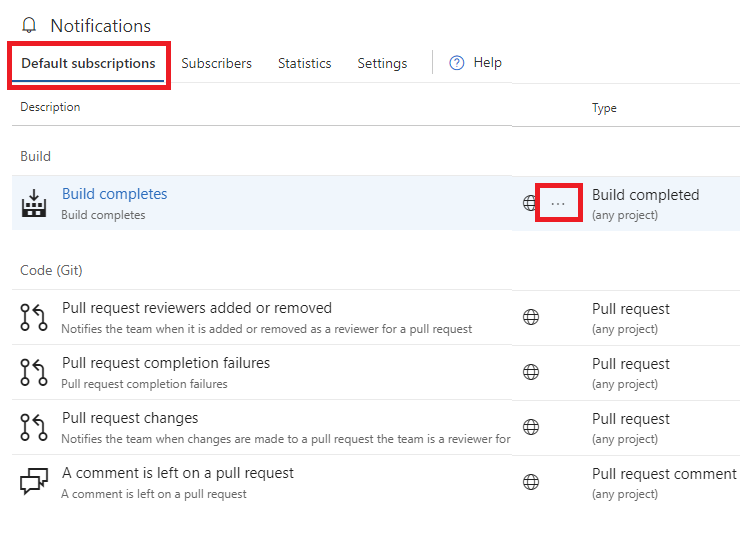This screenshot has width=740, height=535.
Task: Go to the Settings tab
Action: pos(382,63)
